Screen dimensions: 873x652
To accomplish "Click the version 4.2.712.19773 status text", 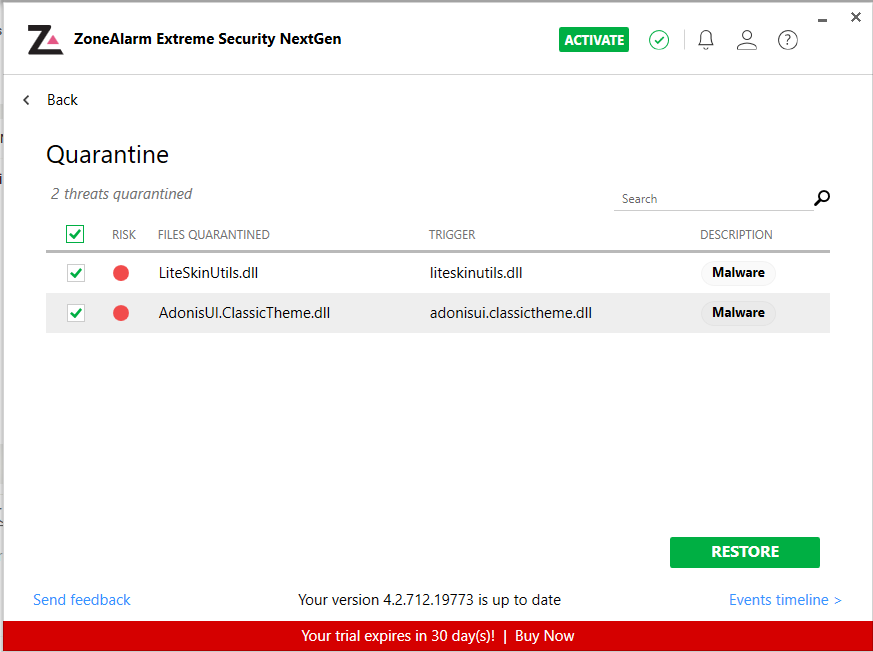I will tap(429, 600).
